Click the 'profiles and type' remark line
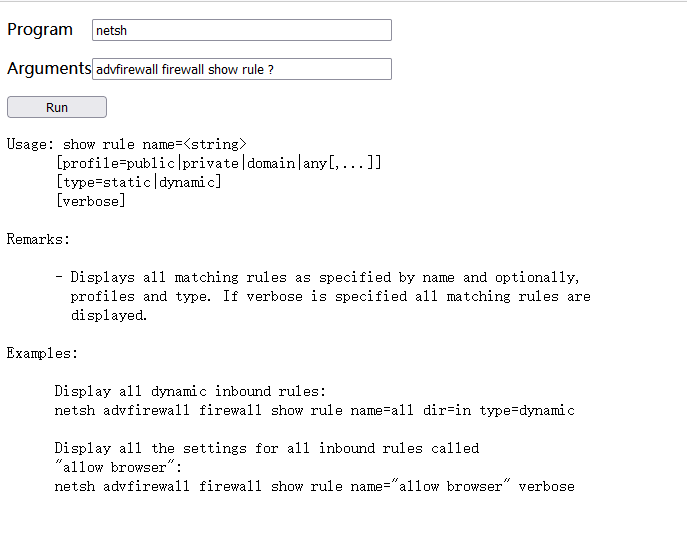 click(x=330, y=296)
